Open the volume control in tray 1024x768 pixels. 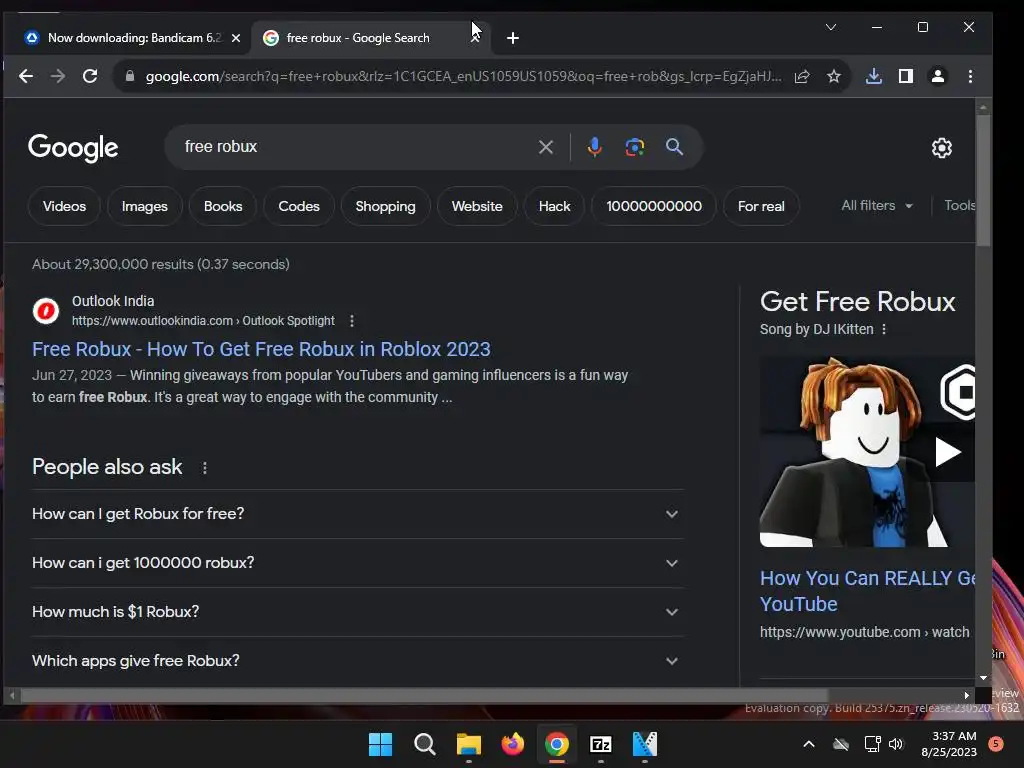coord(896,744)
